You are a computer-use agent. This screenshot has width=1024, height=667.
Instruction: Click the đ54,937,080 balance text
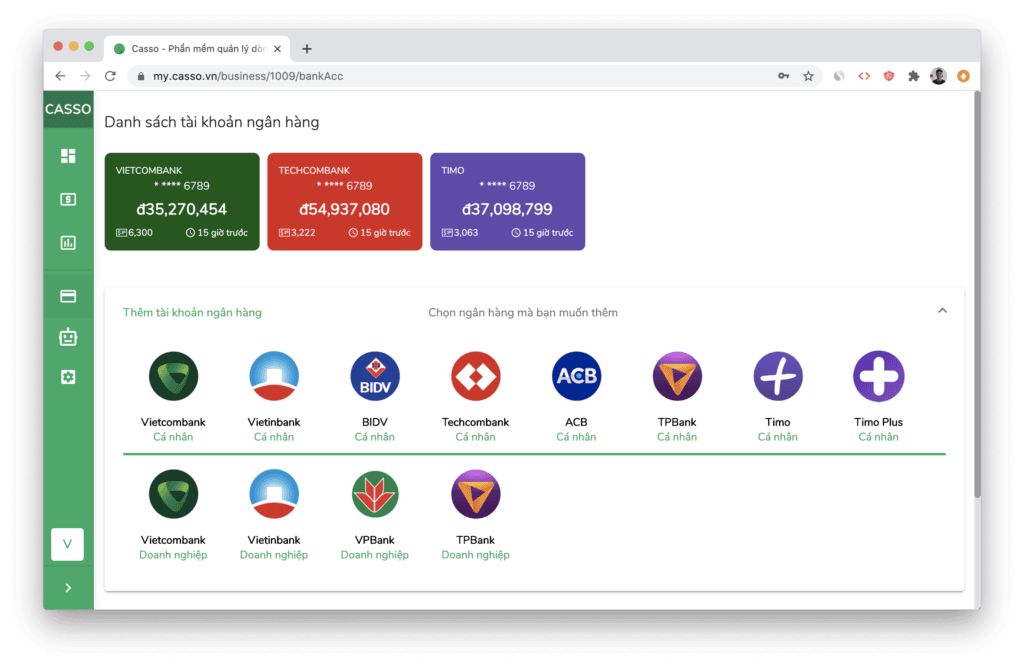tap(344, 209)
